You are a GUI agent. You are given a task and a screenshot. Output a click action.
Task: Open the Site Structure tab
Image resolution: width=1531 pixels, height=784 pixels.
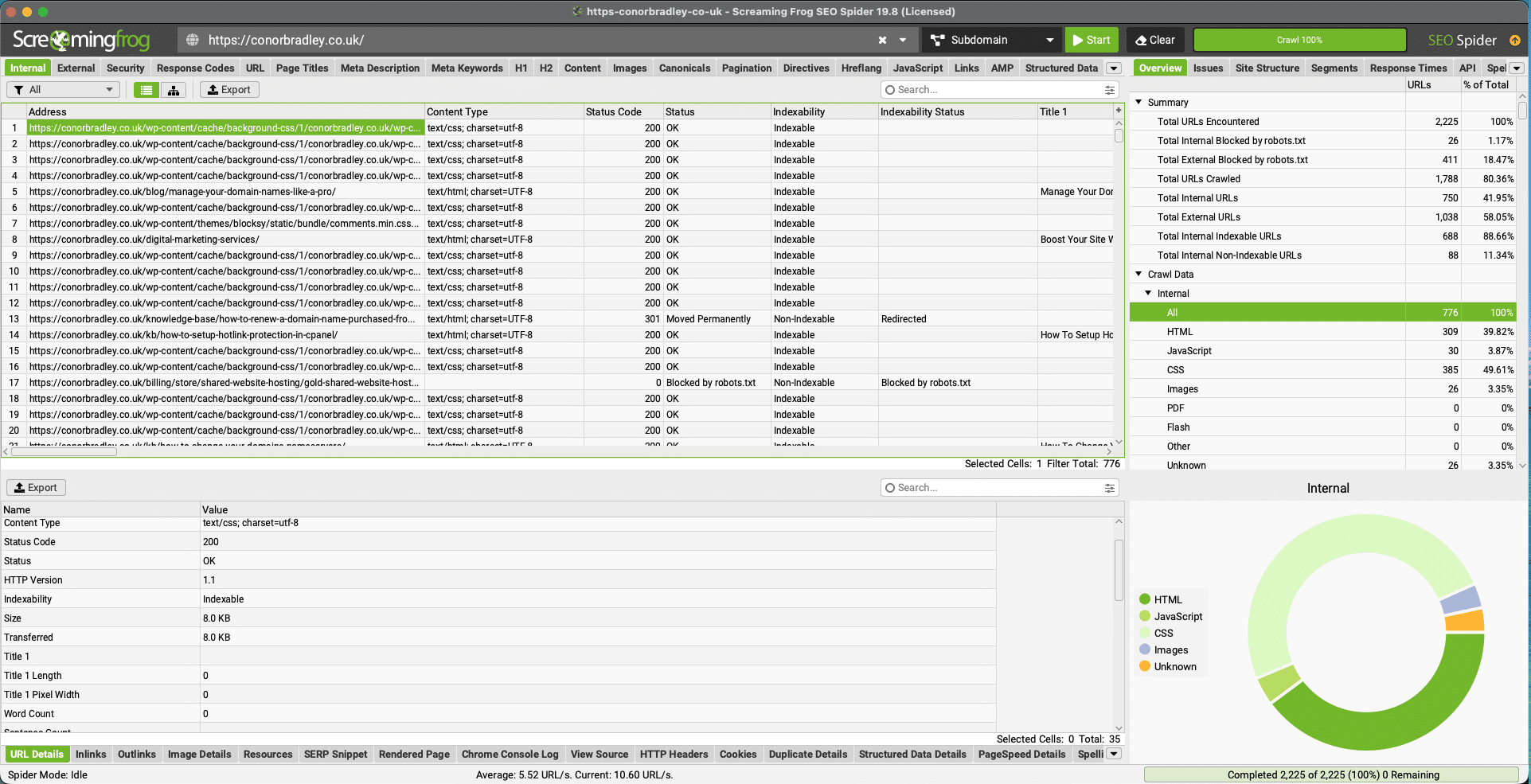(1267, 68)
